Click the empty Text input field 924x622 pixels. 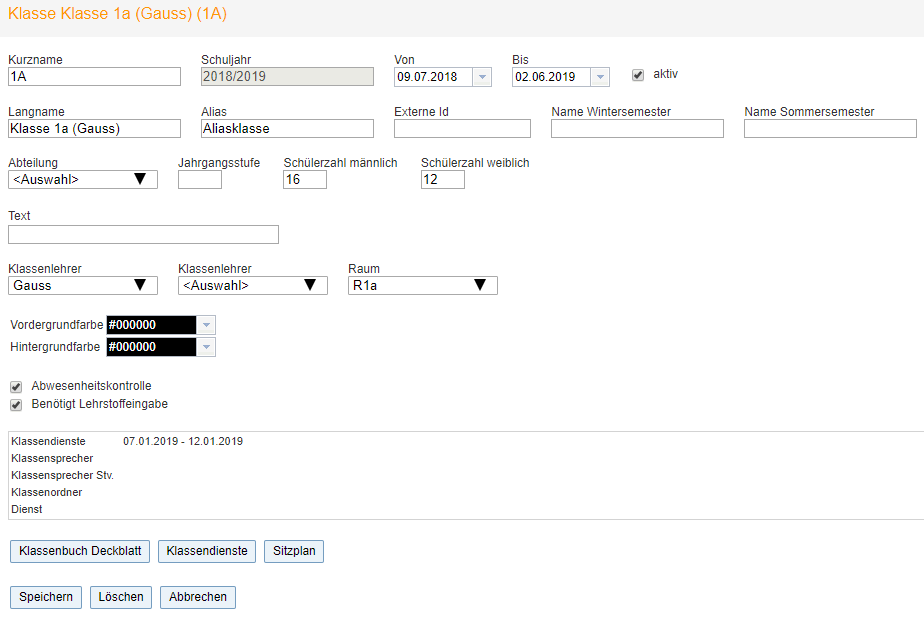[x=143, y=234]
